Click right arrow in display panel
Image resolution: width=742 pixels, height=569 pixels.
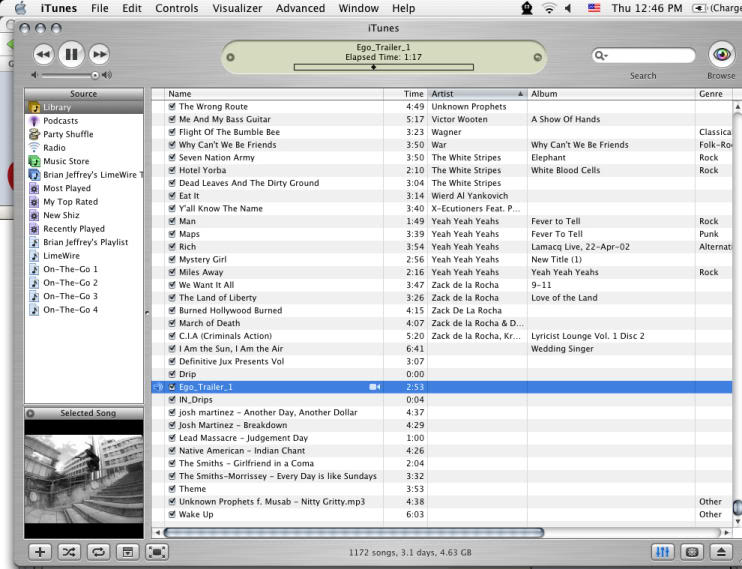click(x=537, y=57)
